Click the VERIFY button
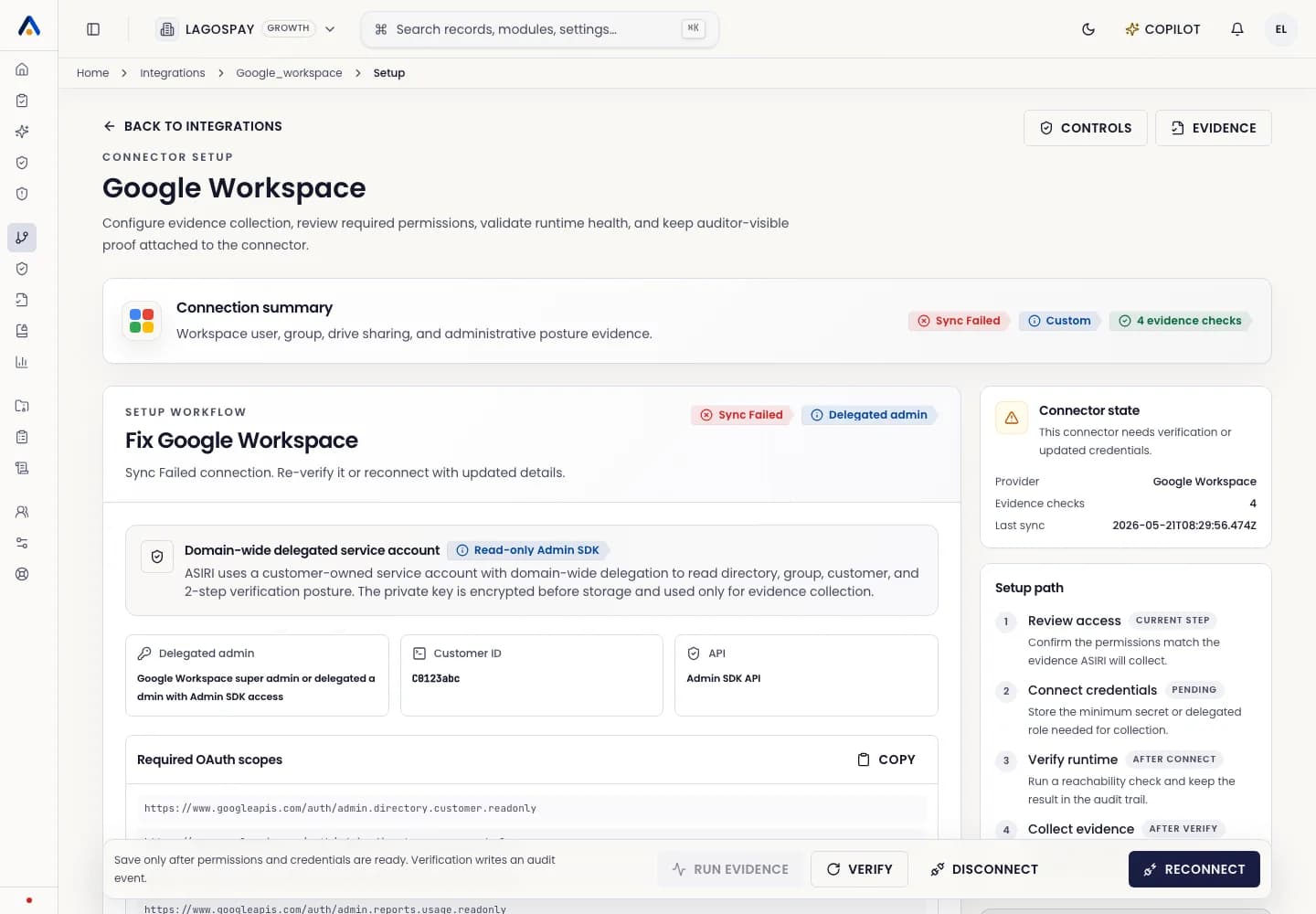The image size is (1316, 914). (859, 869)
